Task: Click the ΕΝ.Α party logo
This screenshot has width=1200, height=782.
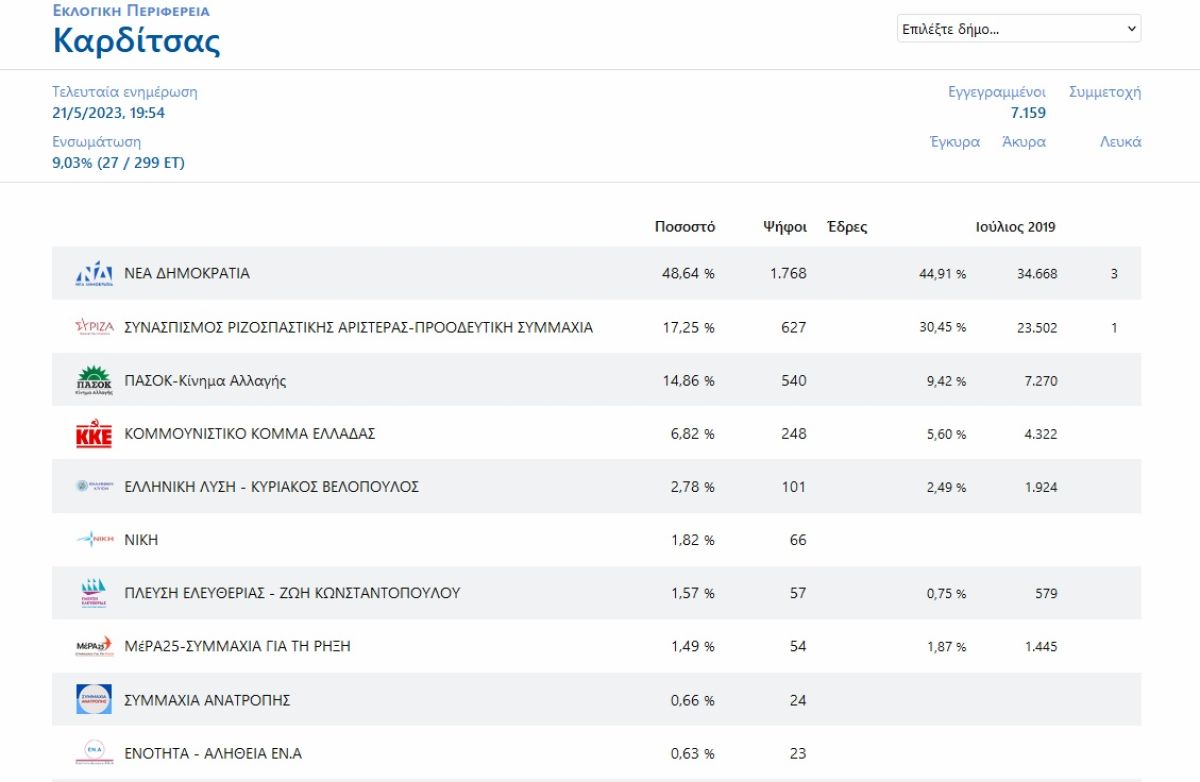Action: (x=94, y=753)
